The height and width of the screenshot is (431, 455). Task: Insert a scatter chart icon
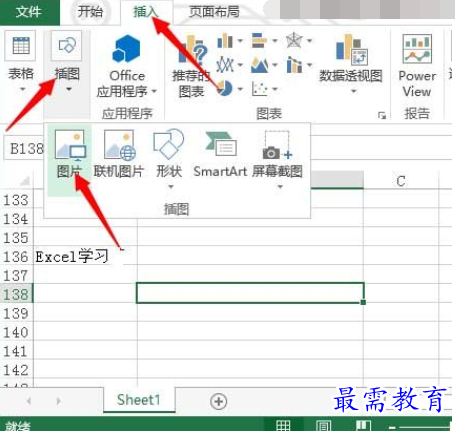point(260,89)
